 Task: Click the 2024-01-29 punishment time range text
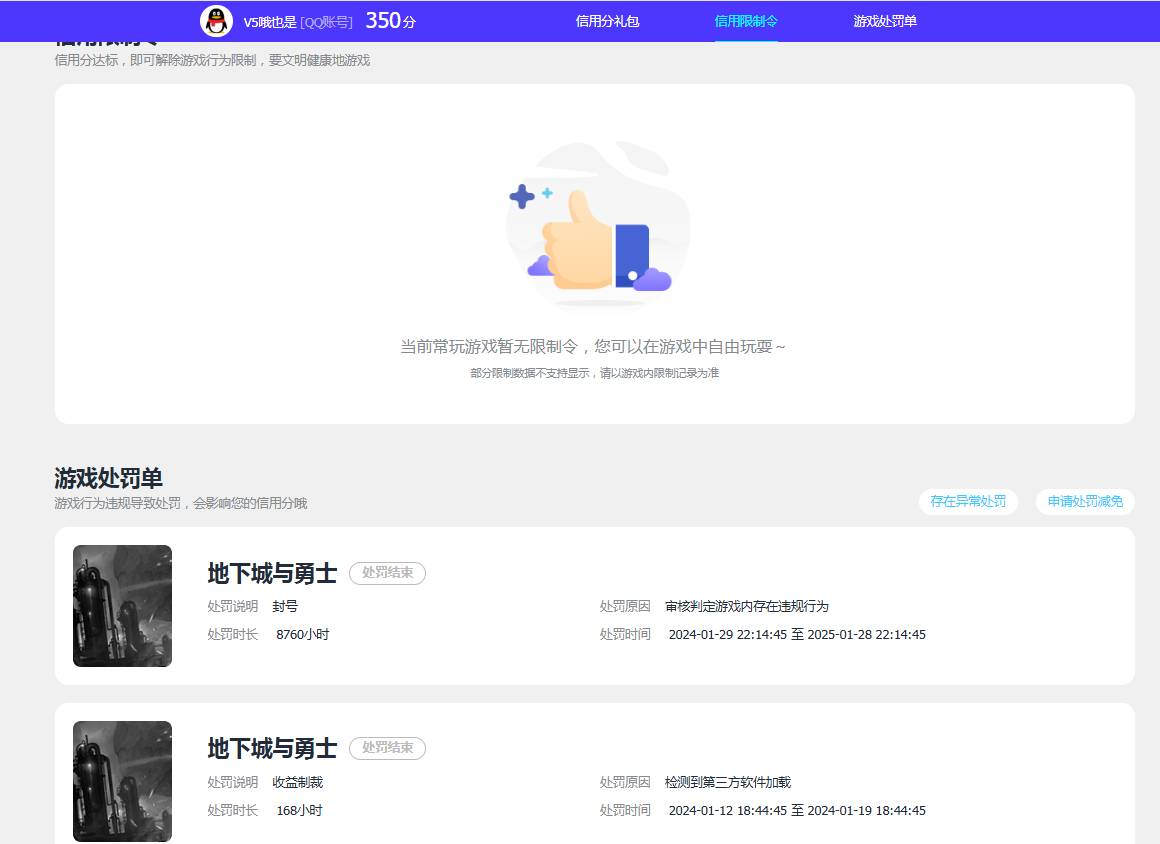pyautogui.click(x=795, y=634)
